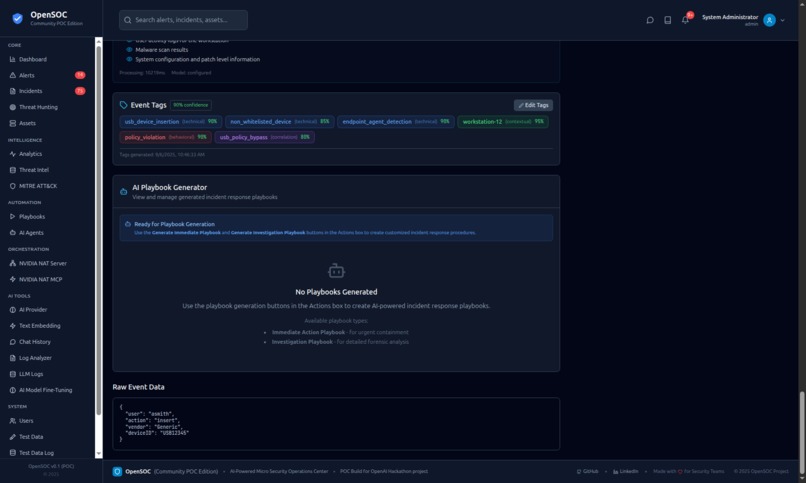Click System configuration and patch level information
The height and width of the screenshot is (483, 806).
tap(197, 60)
